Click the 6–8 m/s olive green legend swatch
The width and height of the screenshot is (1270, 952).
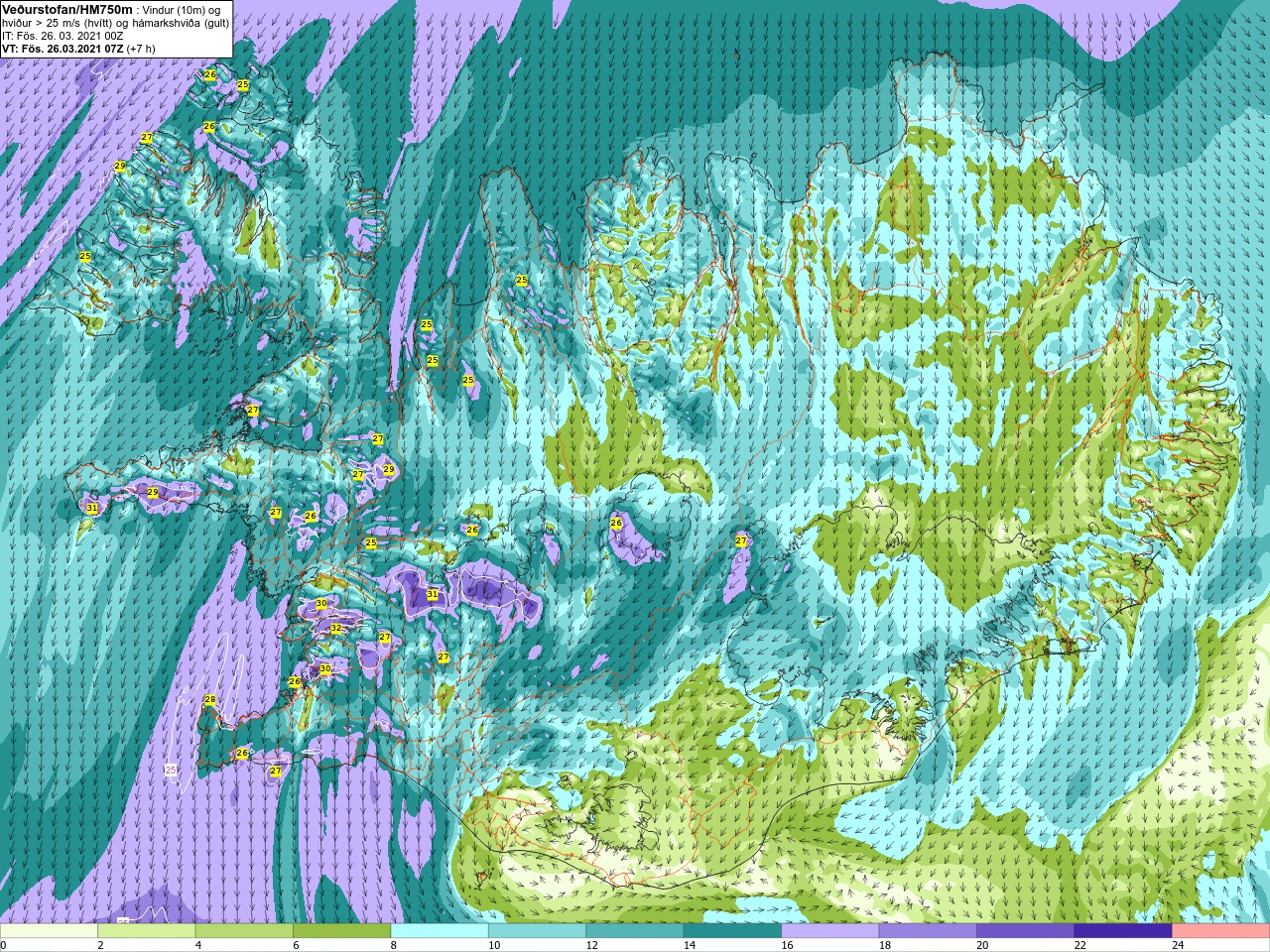click(341, 931)
